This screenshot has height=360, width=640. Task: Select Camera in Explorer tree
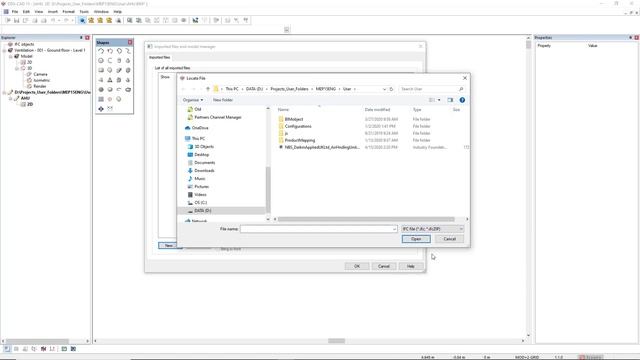pyautogui.click(x=40, y=74)
